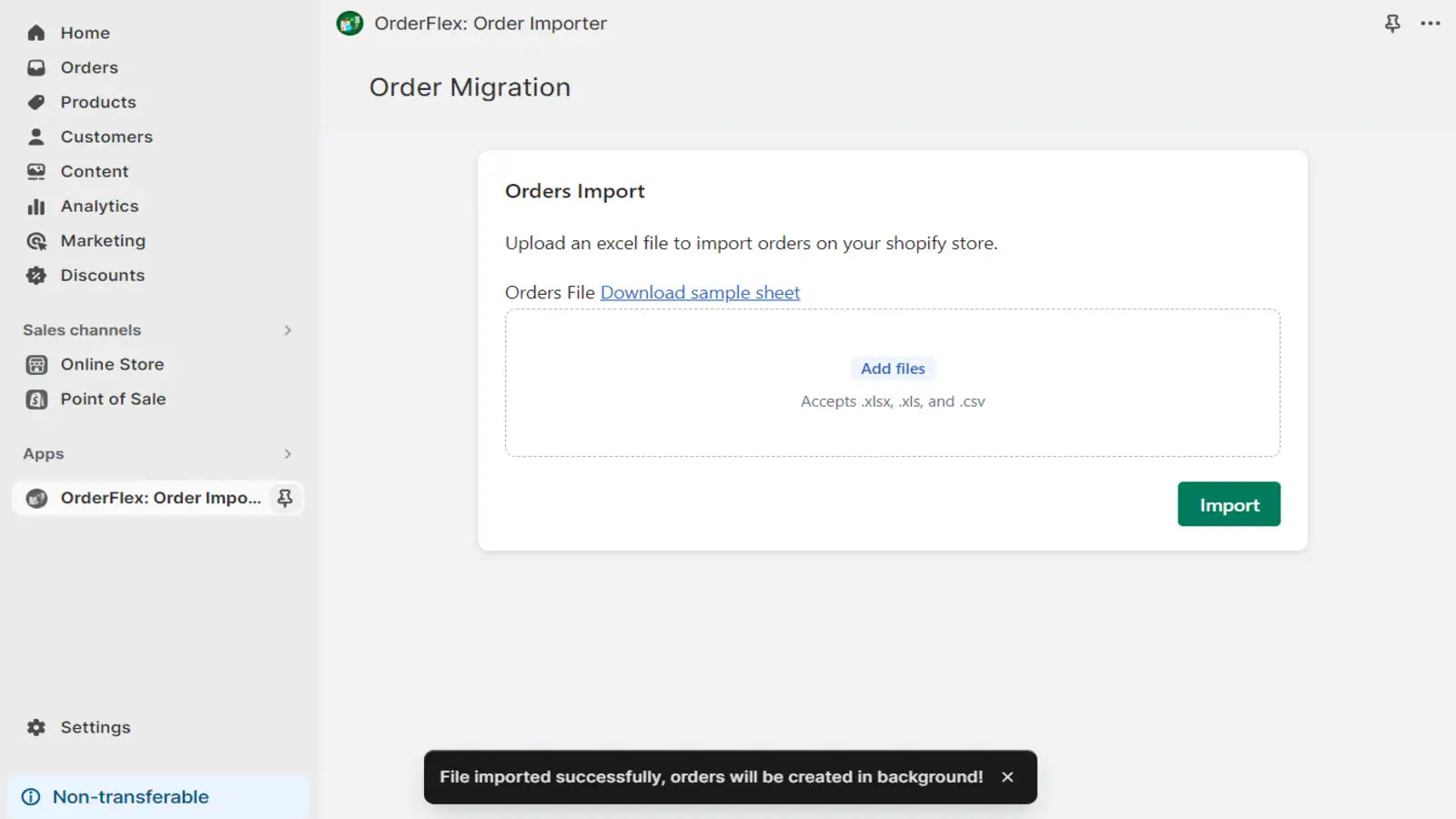Click the 'Upload an excel file' description

[752, 243]
